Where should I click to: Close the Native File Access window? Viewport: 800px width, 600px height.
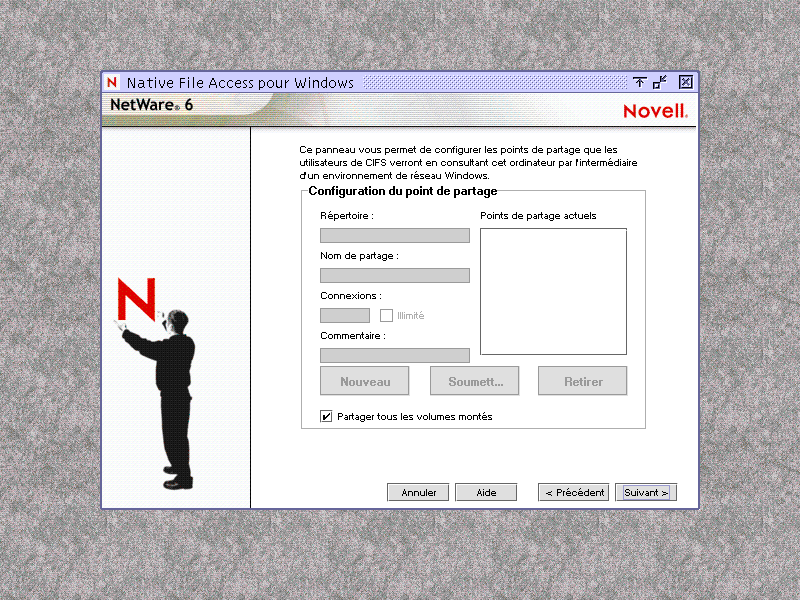(x=686, y=82)
